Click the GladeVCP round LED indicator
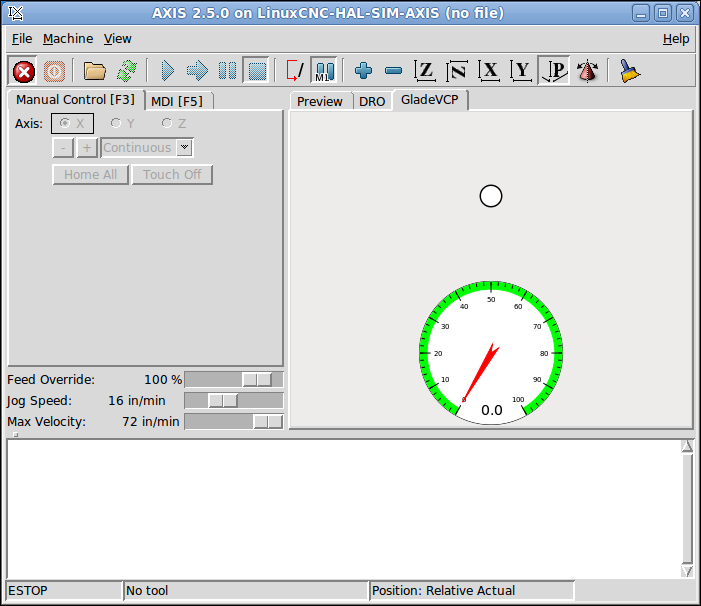 click(x=491, y=196)
